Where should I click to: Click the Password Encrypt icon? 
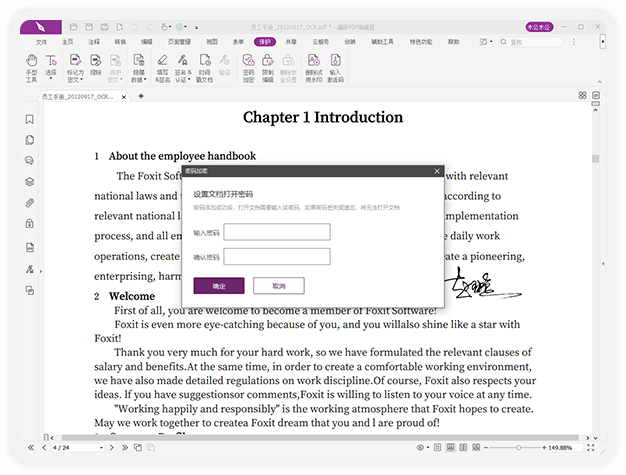[x=248, y=68]
